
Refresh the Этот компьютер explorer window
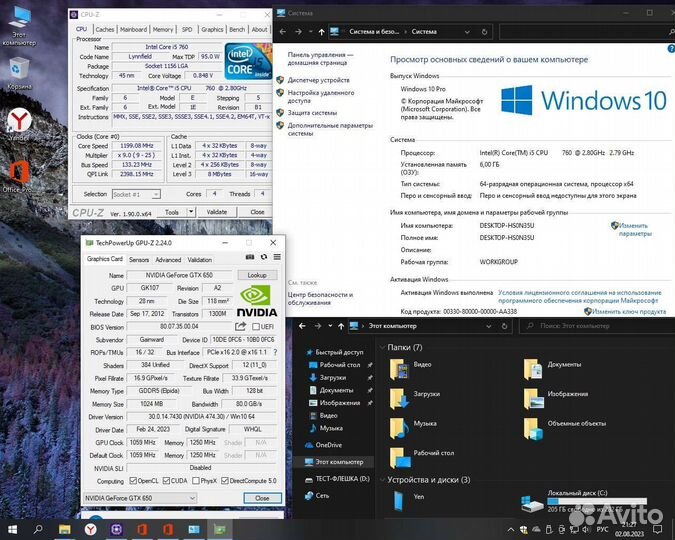[505, 326]
